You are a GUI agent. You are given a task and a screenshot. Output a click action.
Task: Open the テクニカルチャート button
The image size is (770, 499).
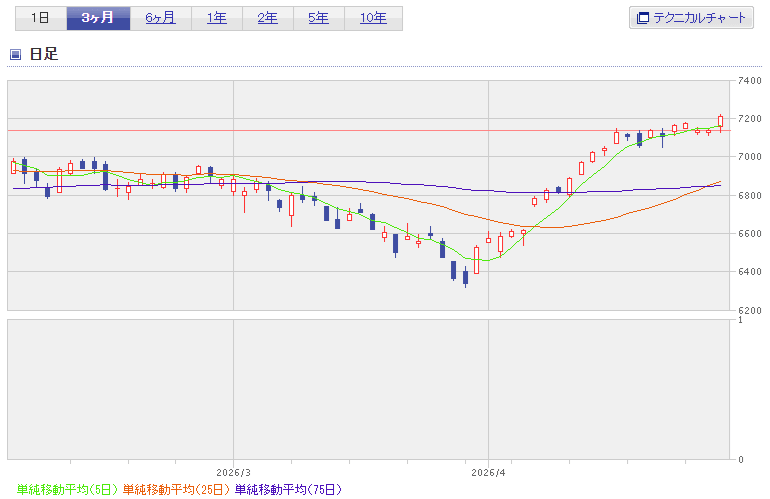(691, 18)
